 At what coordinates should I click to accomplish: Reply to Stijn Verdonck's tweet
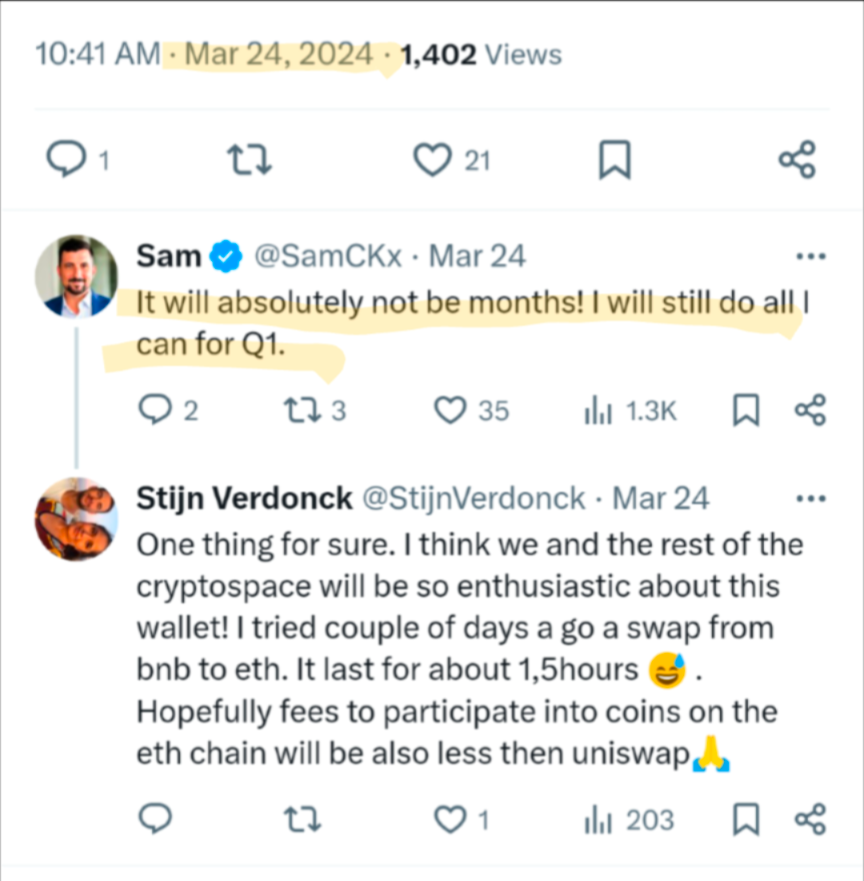[155, 819]
